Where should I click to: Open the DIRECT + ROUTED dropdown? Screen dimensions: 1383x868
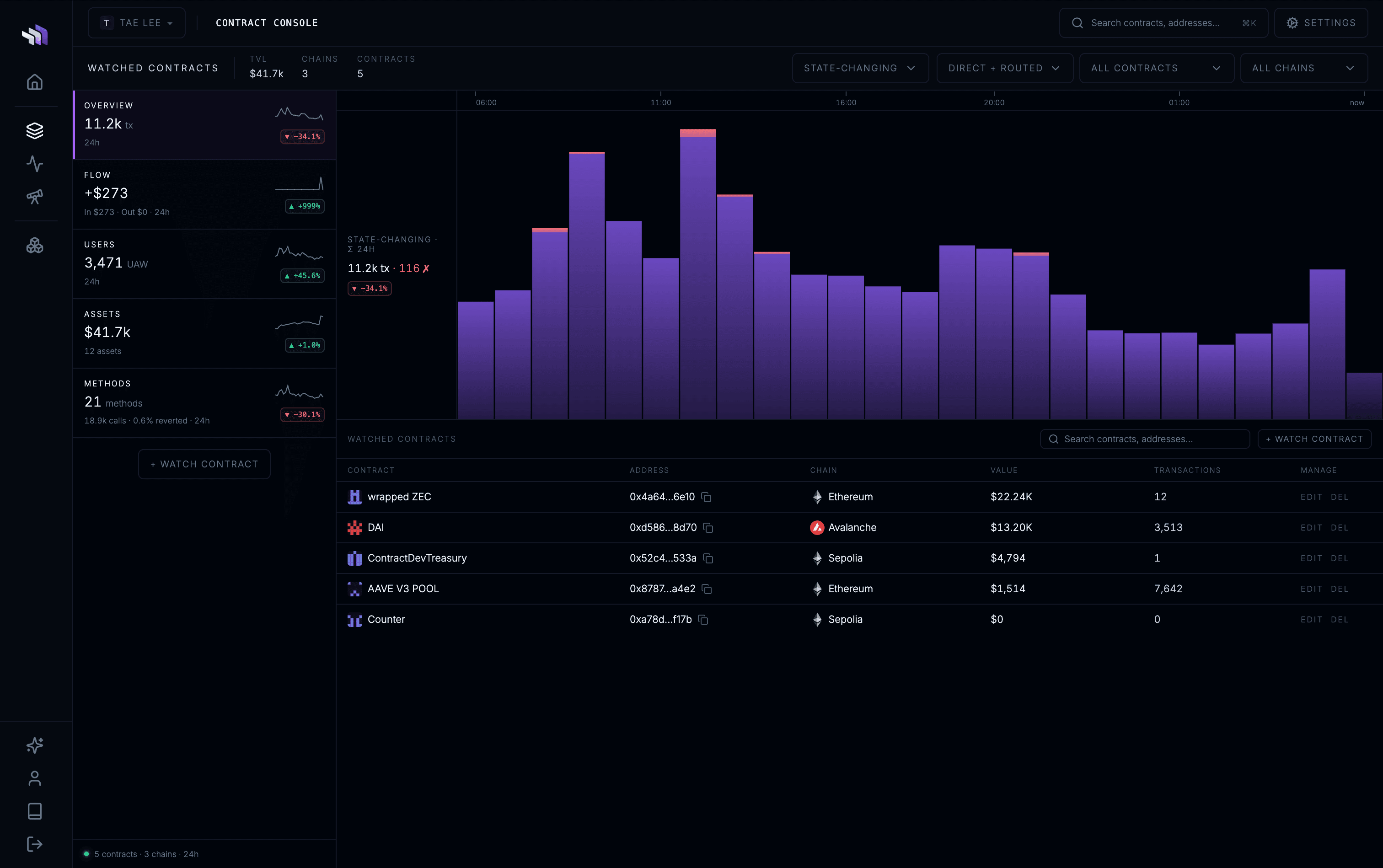click(1005, 68)
